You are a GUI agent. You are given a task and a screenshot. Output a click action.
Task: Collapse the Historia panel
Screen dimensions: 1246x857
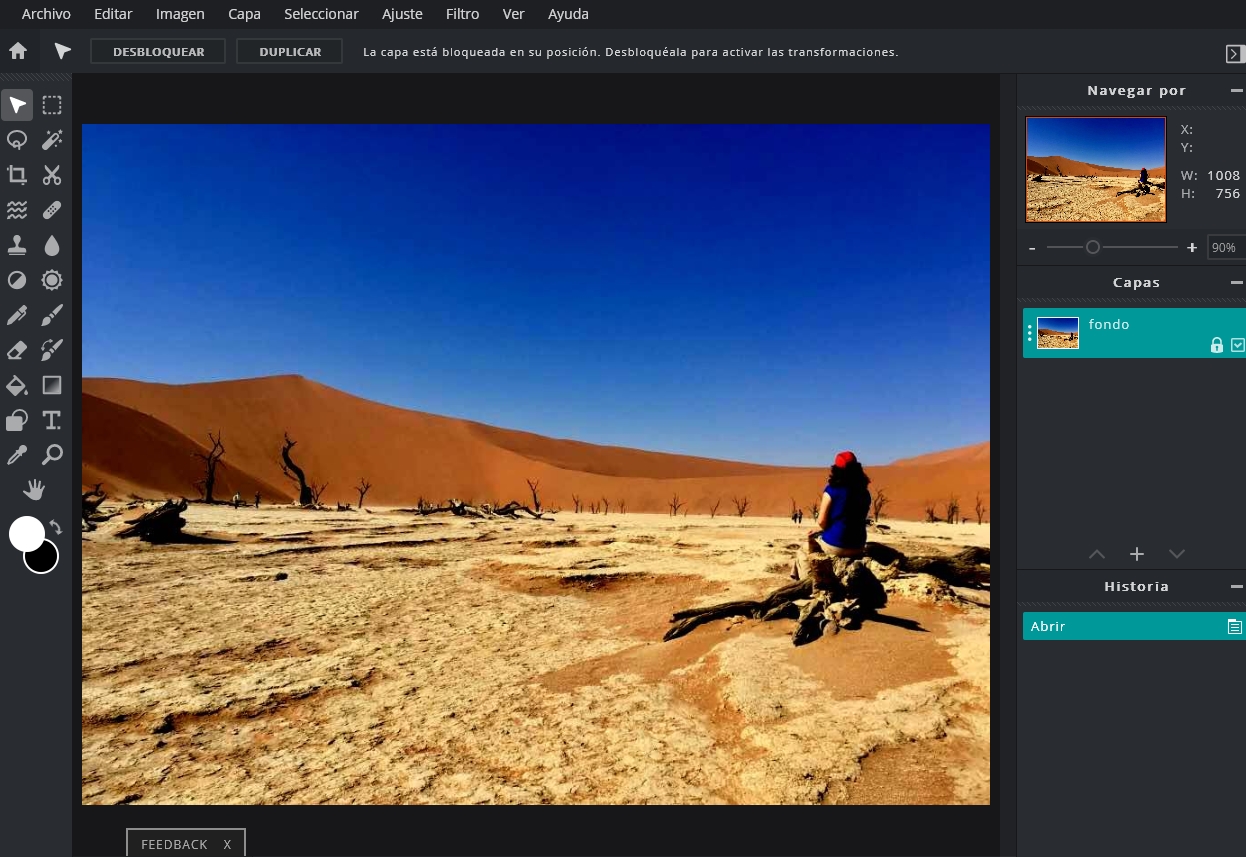point(1237,587)
